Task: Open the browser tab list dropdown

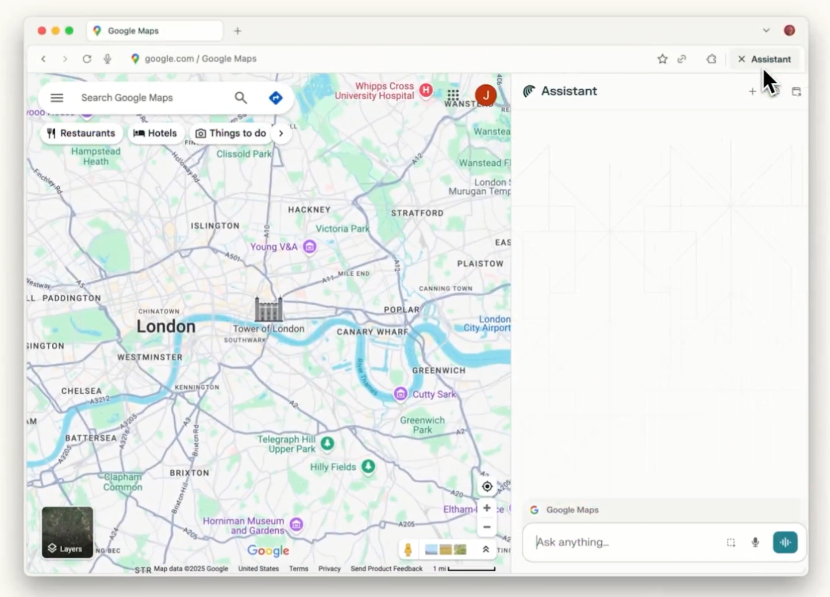Action: coord(766,31)
